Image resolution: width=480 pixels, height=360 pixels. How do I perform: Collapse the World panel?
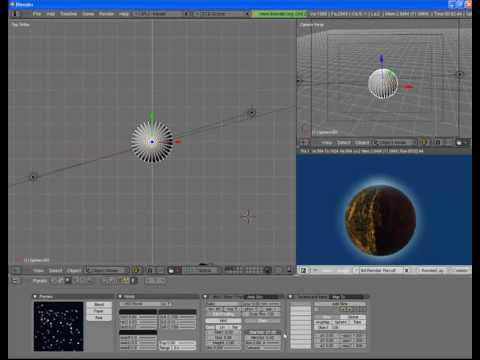tap(120, 296)
